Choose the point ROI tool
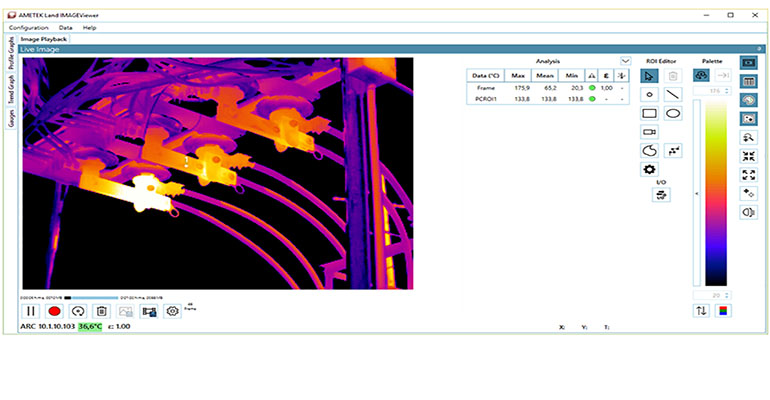This screenshot has width=770, height=400. coord(649,95)
